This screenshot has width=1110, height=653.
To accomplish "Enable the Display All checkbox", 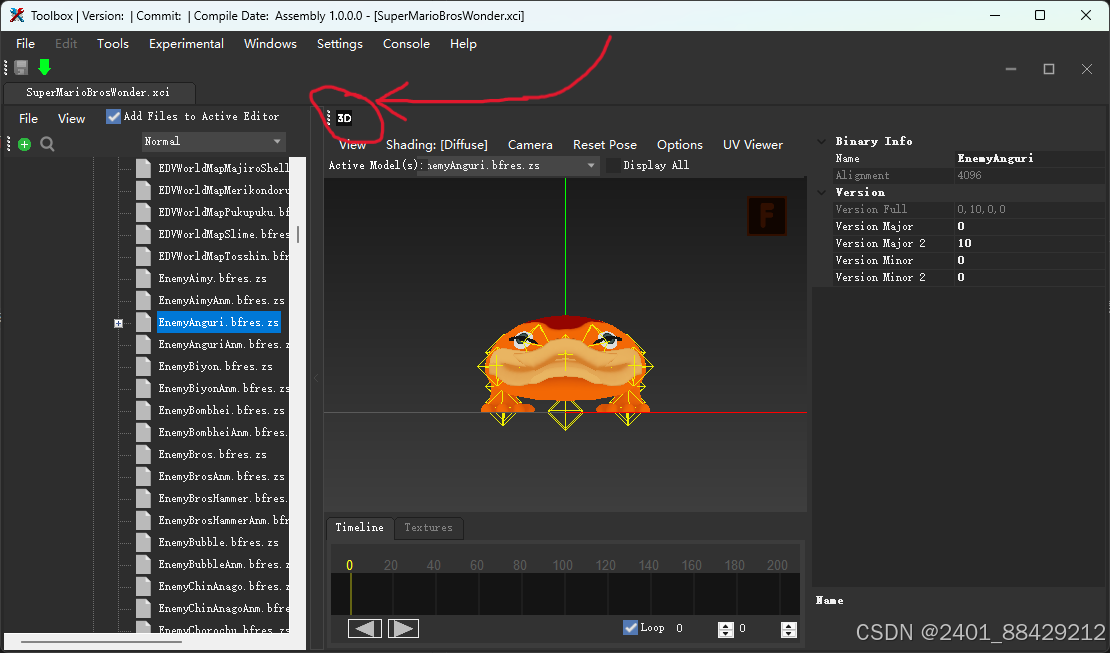I will coord(613,165).
